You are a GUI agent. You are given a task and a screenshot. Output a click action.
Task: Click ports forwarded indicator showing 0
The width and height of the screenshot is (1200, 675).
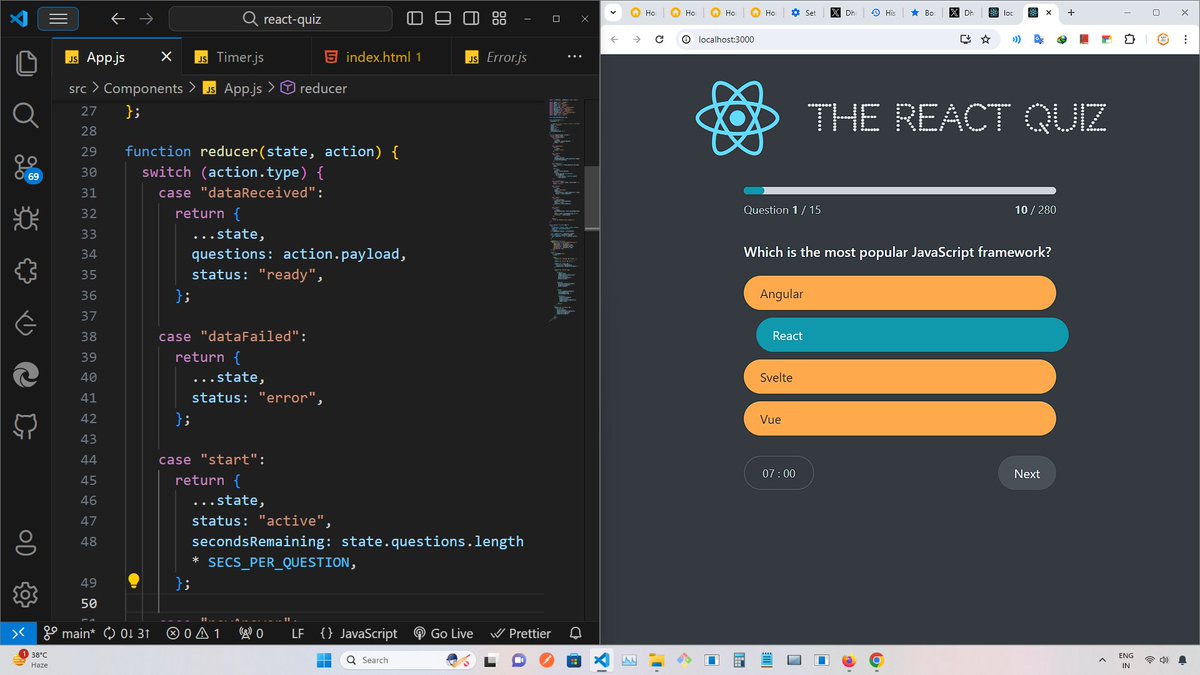click(x=252, y=633)
